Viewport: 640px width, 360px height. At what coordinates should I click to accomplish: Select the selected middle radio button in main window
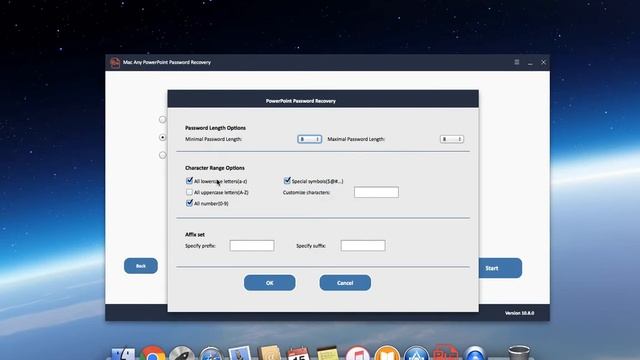tap(162, 137)
